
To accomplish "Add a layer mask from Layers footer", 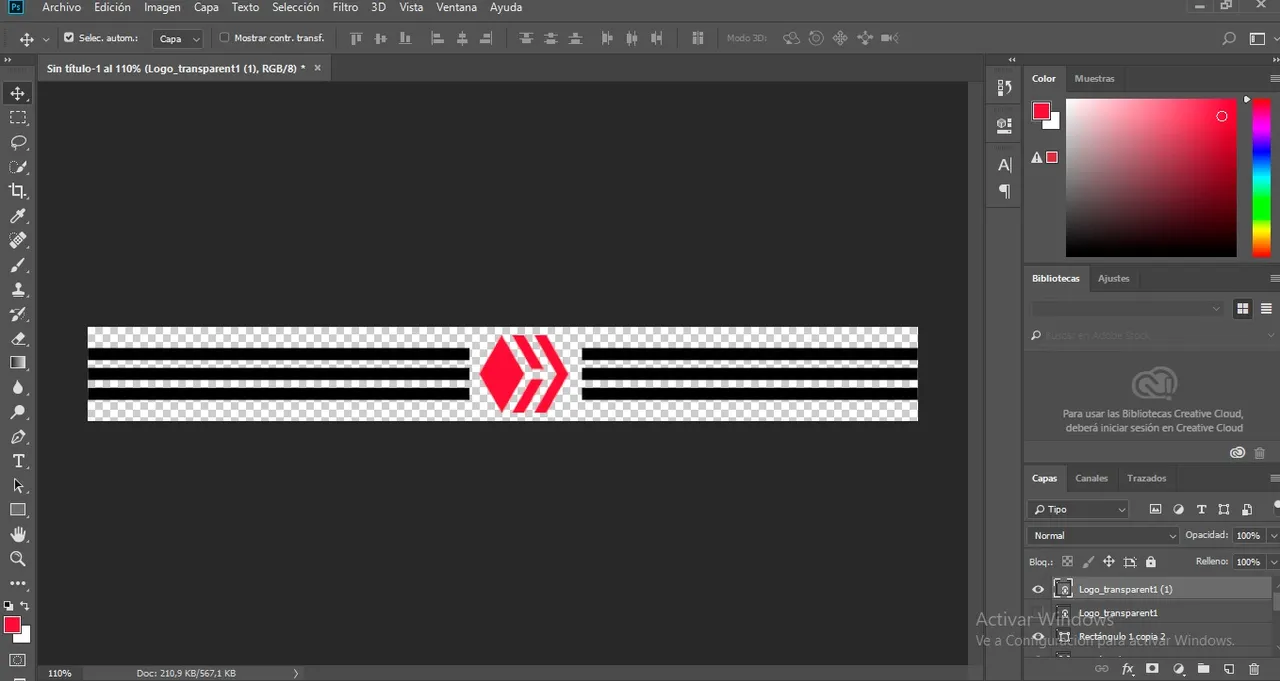I will (1152, 669).
